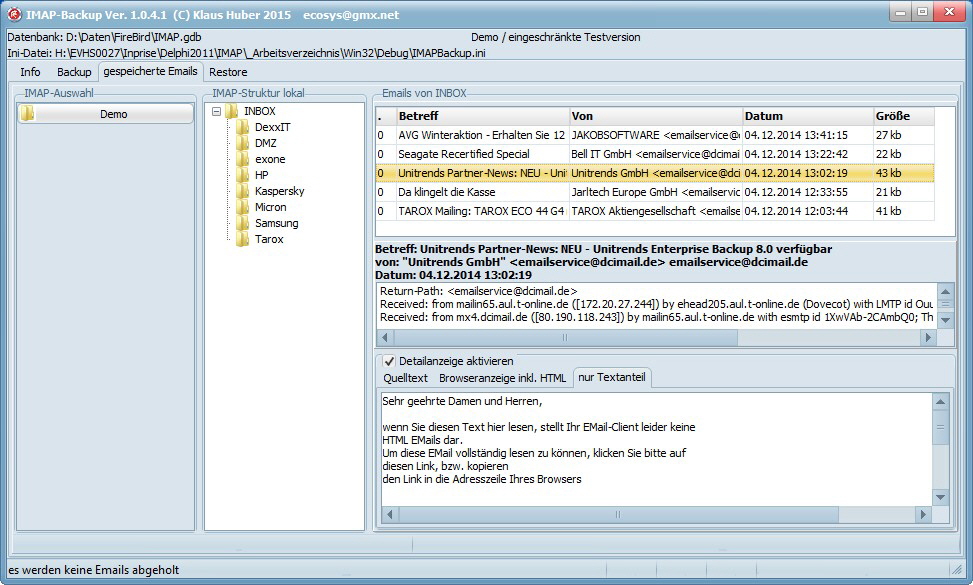Click the Tarox folder icon
The width and height of the screenshot is (973, 585).
pyautogui.click(x=242, y=239)
